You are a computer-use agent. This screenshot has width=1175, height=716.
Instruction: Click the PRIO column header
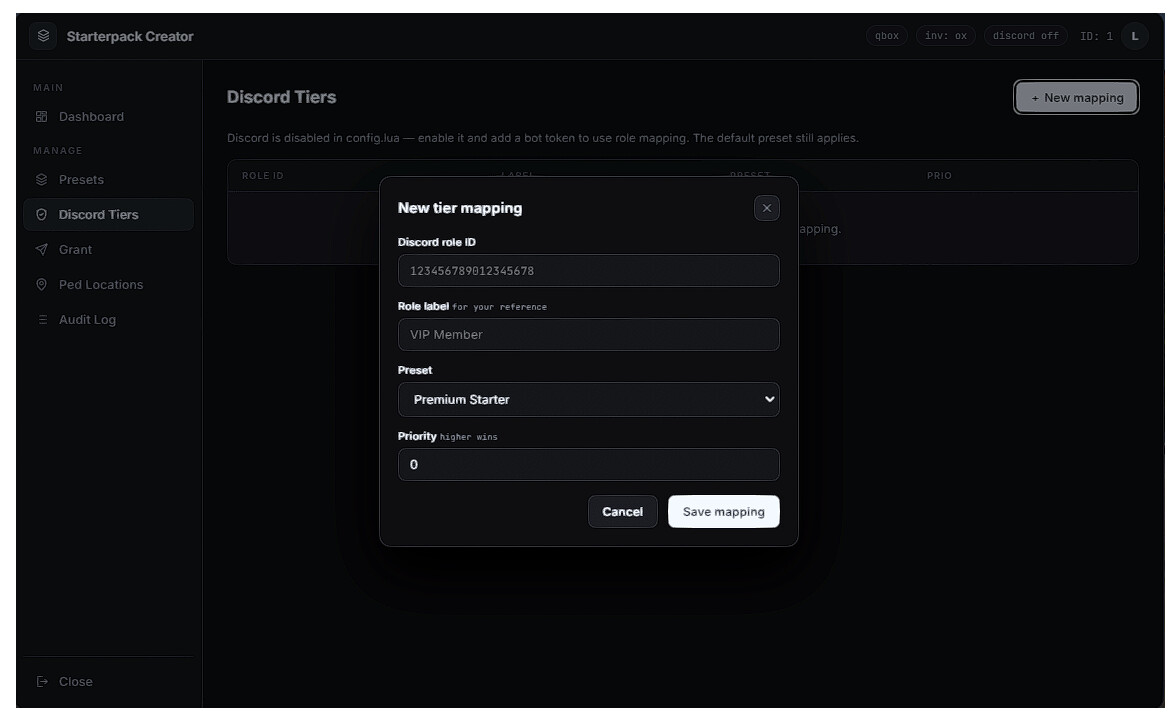(939, 175)
